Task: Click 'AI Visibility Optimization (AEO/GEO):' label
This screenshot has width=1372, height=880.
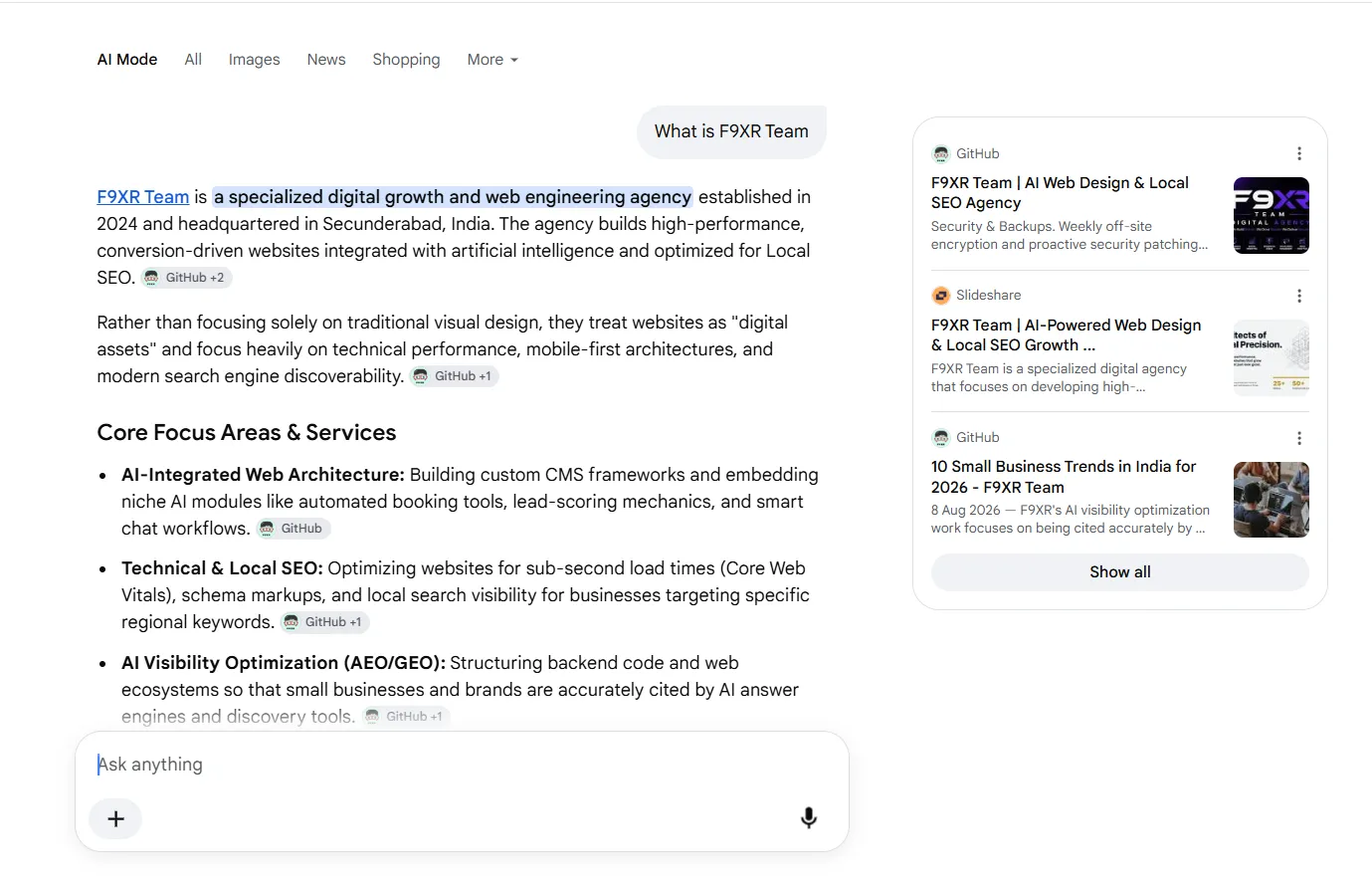Action: coord(284,663)
